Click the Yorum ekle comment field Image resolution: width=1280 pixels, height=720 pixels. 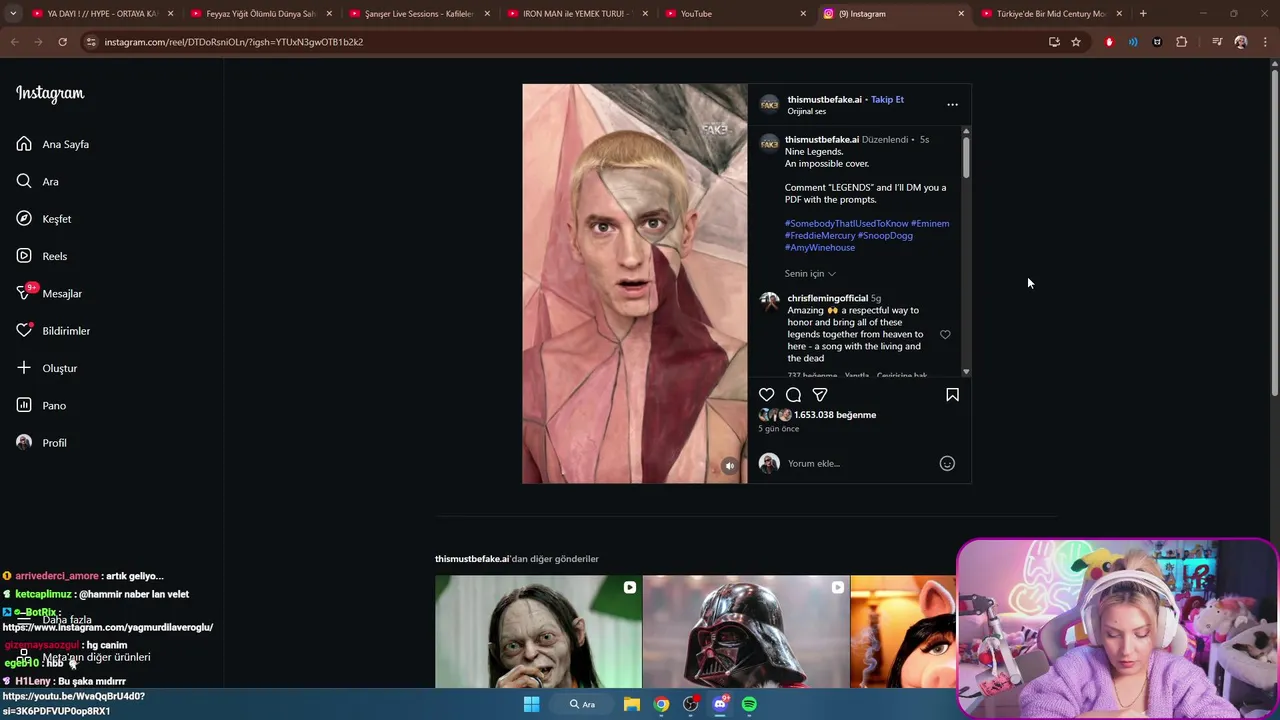pos(860,463)
